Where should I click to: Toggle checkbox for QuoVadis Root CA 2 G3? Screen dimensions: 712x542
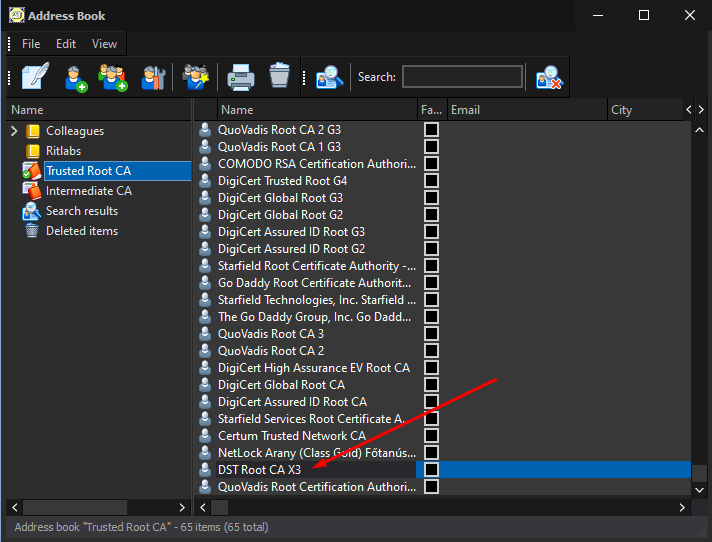click(431, 130)
